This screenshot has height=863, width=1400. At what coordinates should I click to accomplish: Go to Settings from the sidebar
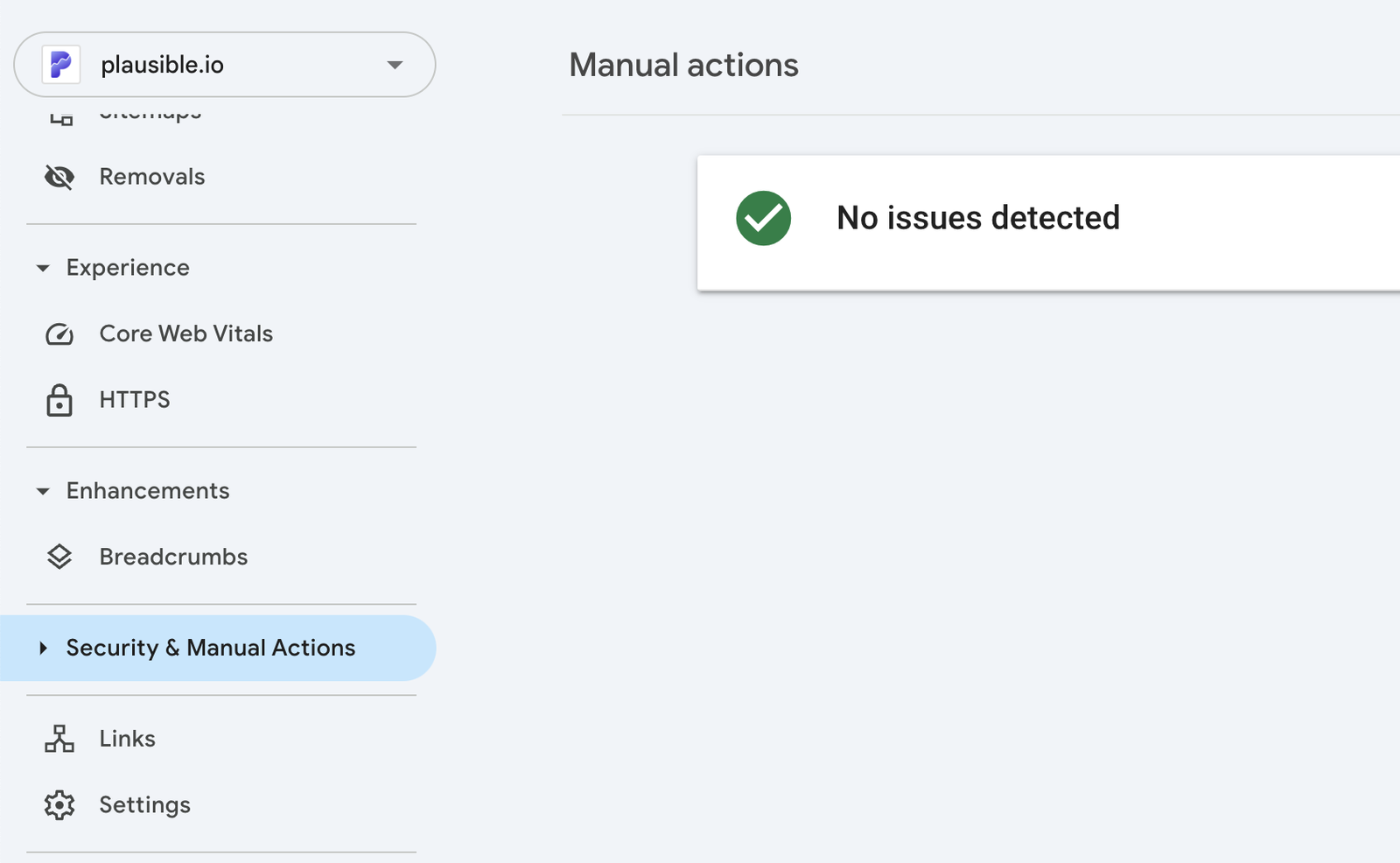pyautogui.click(x=145, y=804)
